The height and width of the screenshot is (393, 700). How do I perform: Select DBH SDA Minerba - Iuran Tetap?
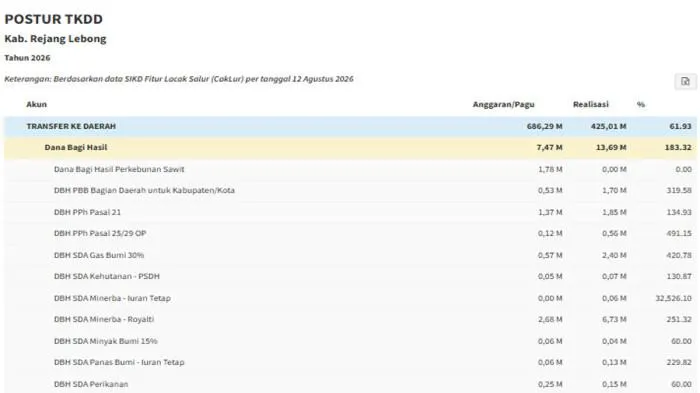[x=350, y=298]
